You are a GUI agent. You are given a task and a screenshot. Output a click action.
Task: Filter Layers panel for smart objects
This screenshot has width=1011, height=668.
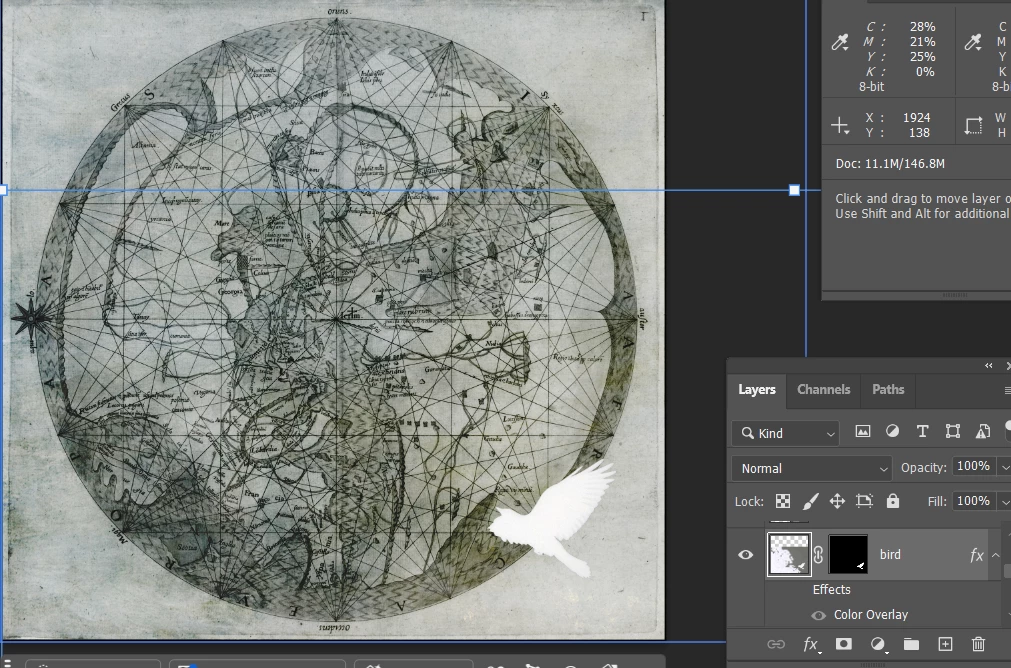pyautogui.click(x=983, y=432)
